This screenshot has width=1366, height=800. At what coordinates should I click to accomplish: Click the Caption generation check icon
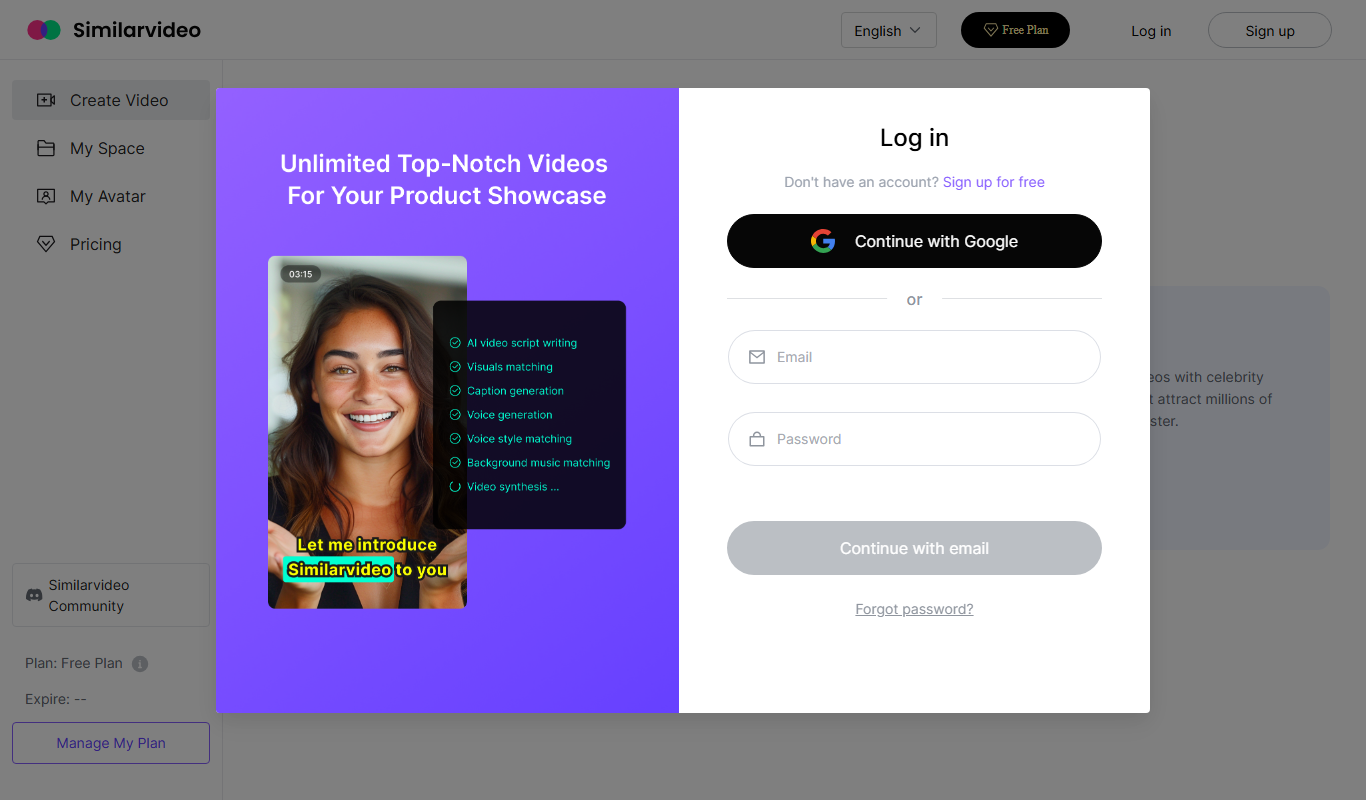456,391
